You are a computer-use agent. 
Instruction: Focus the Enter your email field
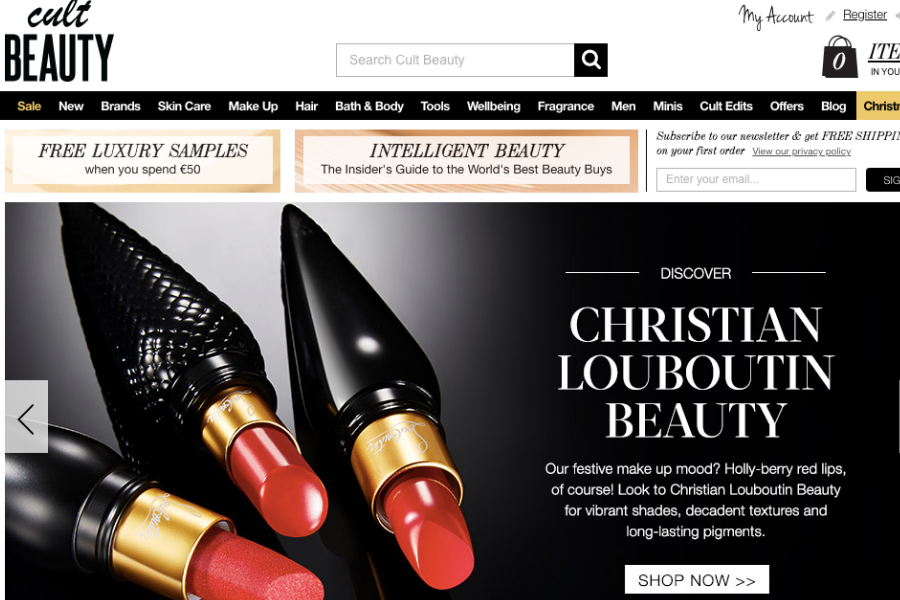(756, 179)
